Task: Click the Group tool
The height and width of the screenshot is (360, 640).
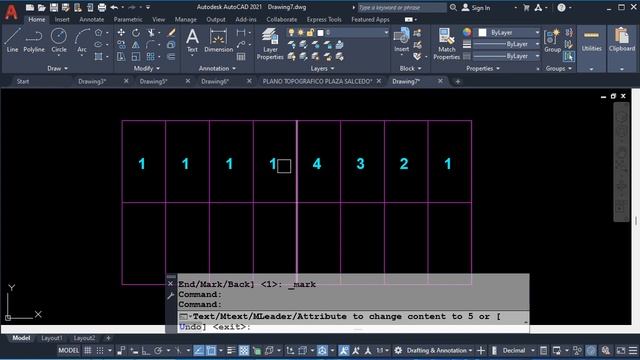Action: point(552,41)
